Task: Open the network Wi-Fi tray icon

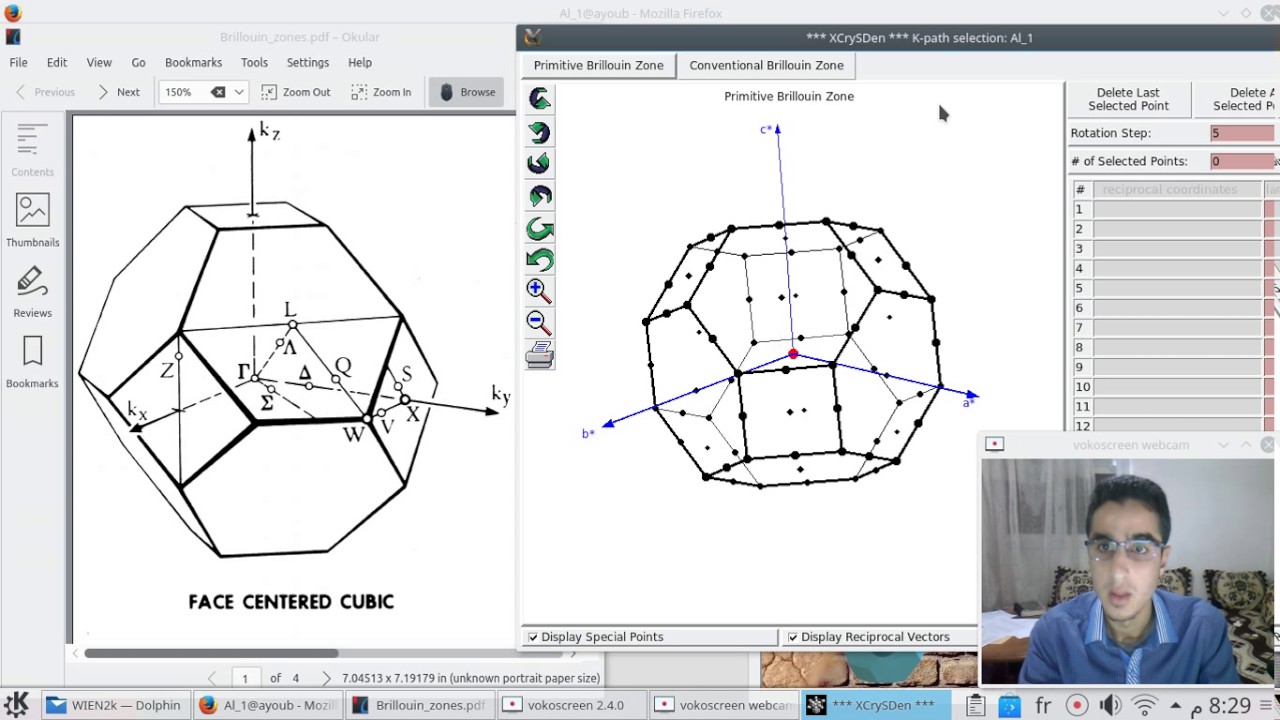Action: pyautogui.click(x=1144, y=705)
